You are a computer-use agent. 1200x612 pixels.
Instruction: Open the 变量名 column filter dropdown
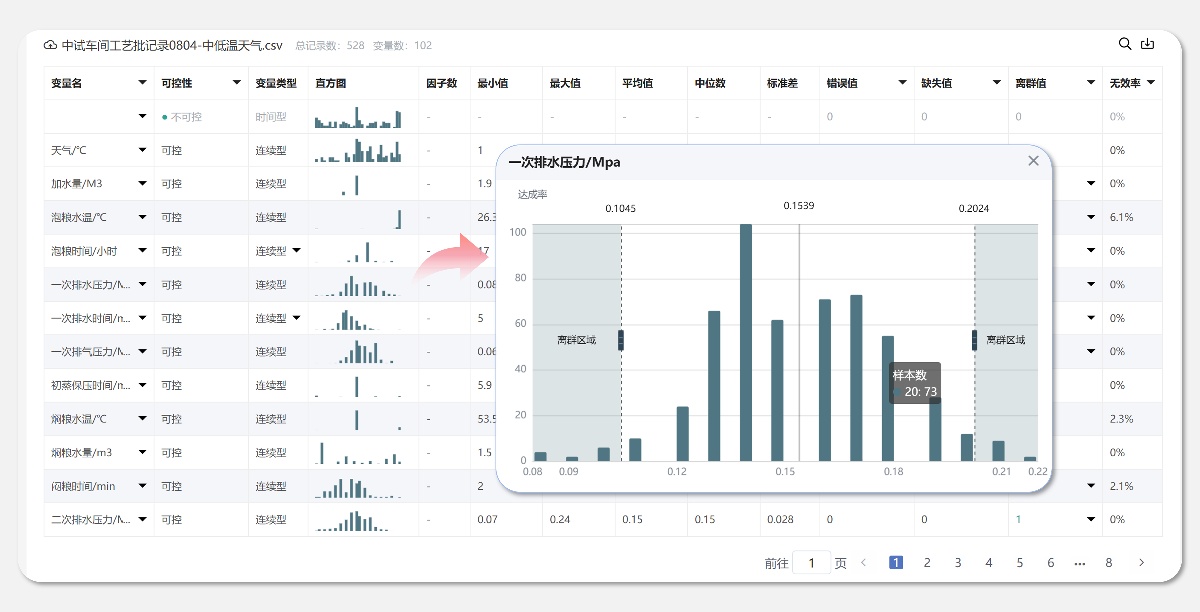point(143,83)
